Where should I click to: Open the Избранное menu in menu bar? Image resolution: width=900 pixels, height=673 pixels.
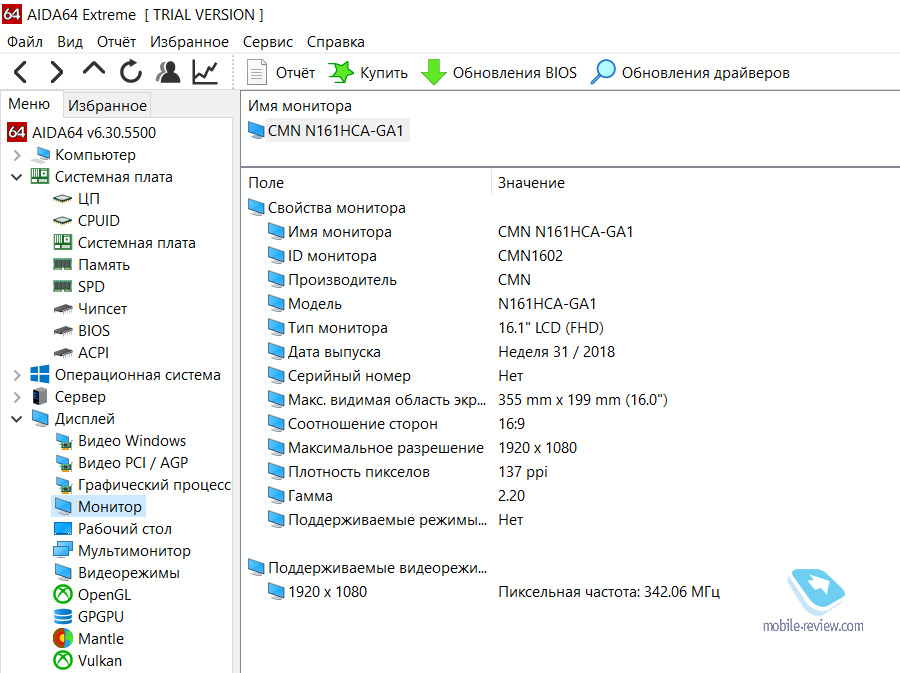189,42
